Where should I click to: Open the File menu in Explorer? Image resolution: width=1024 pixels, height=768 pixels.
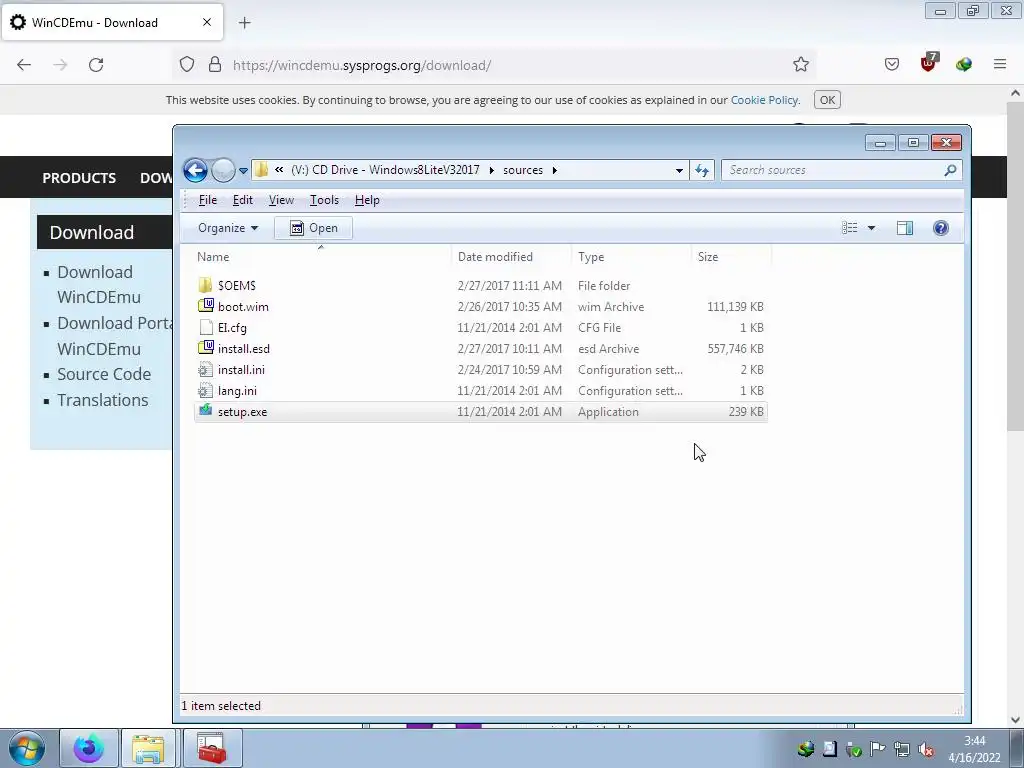[208, 200]
